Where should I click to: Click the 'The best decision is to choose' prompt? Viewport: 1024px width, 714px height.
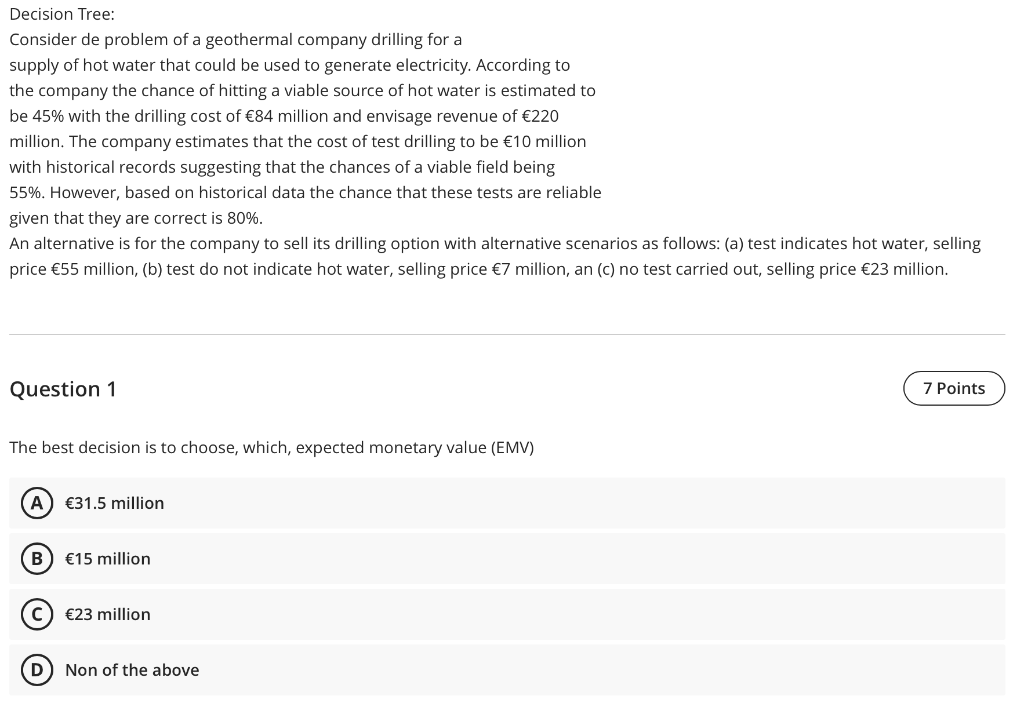pos(271,448)
